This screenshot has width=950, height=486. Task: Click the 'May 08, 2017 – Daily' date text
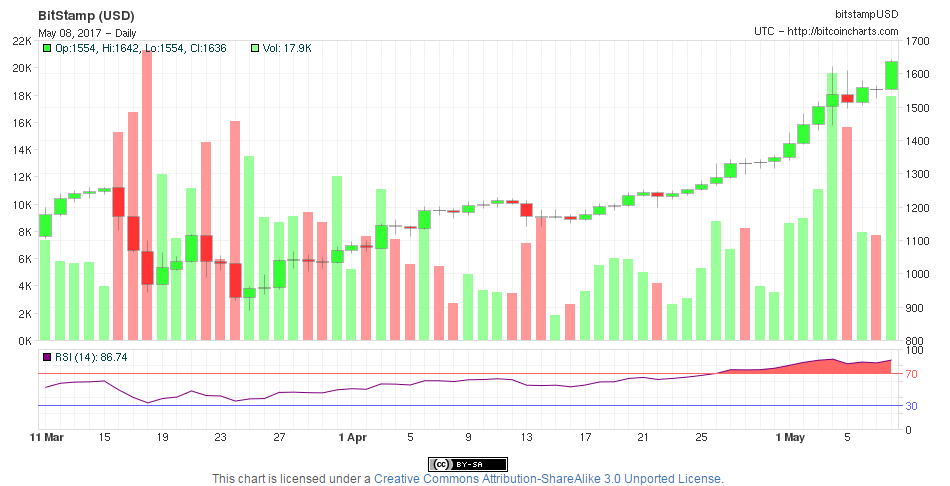click(87, 33)
